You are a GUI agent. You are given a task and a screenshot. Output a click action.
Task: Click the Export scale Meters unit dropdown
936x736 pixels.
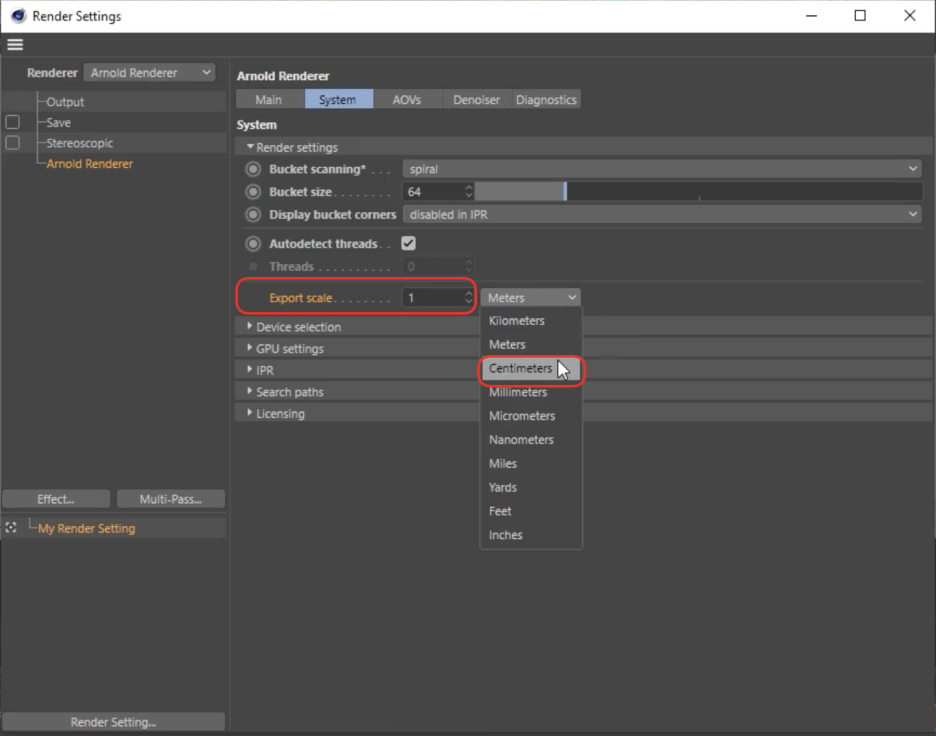pyautogui.click(x=530, y=297)
